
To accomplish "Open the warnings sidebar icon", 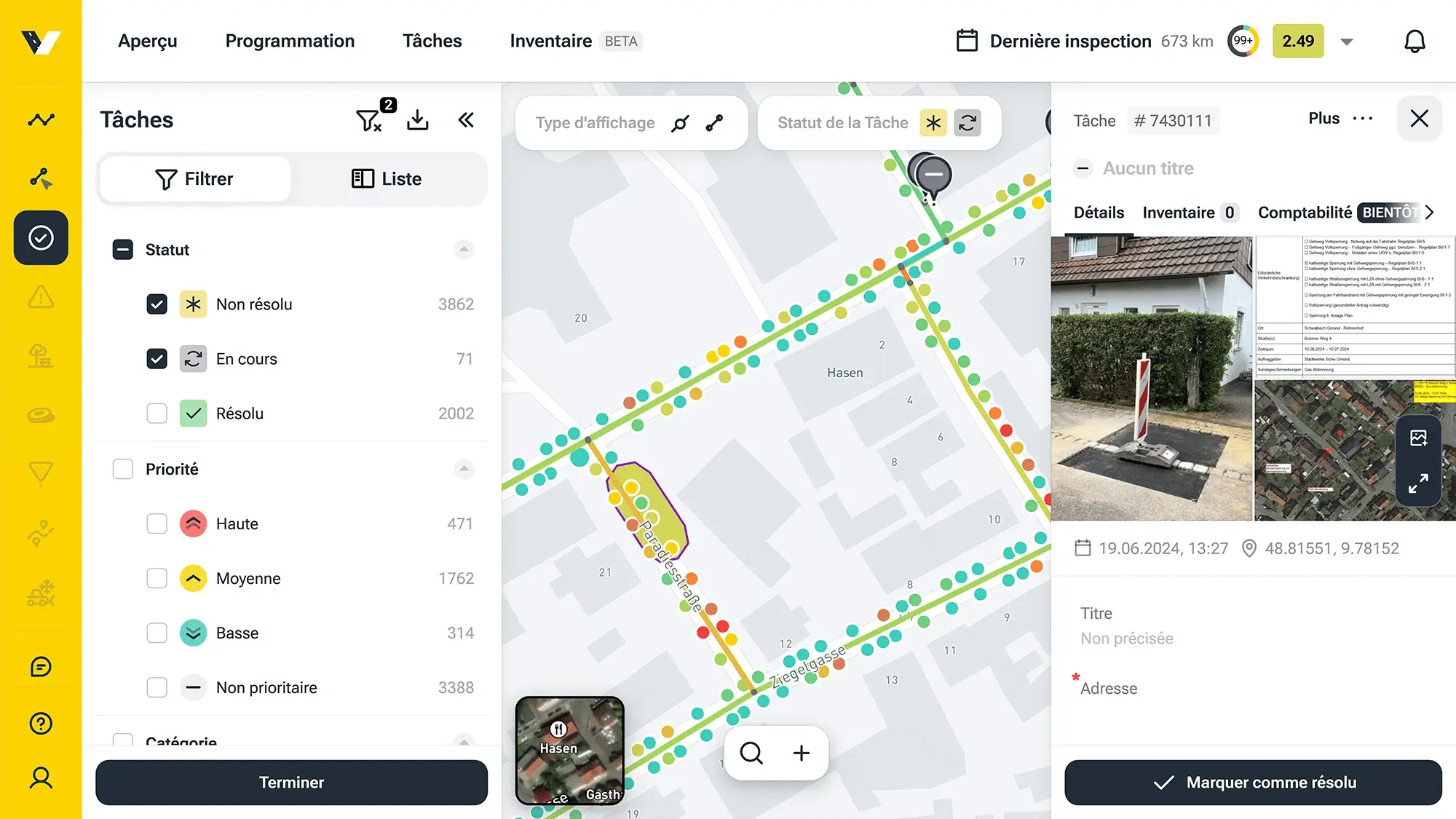I will tap(41, 297).
